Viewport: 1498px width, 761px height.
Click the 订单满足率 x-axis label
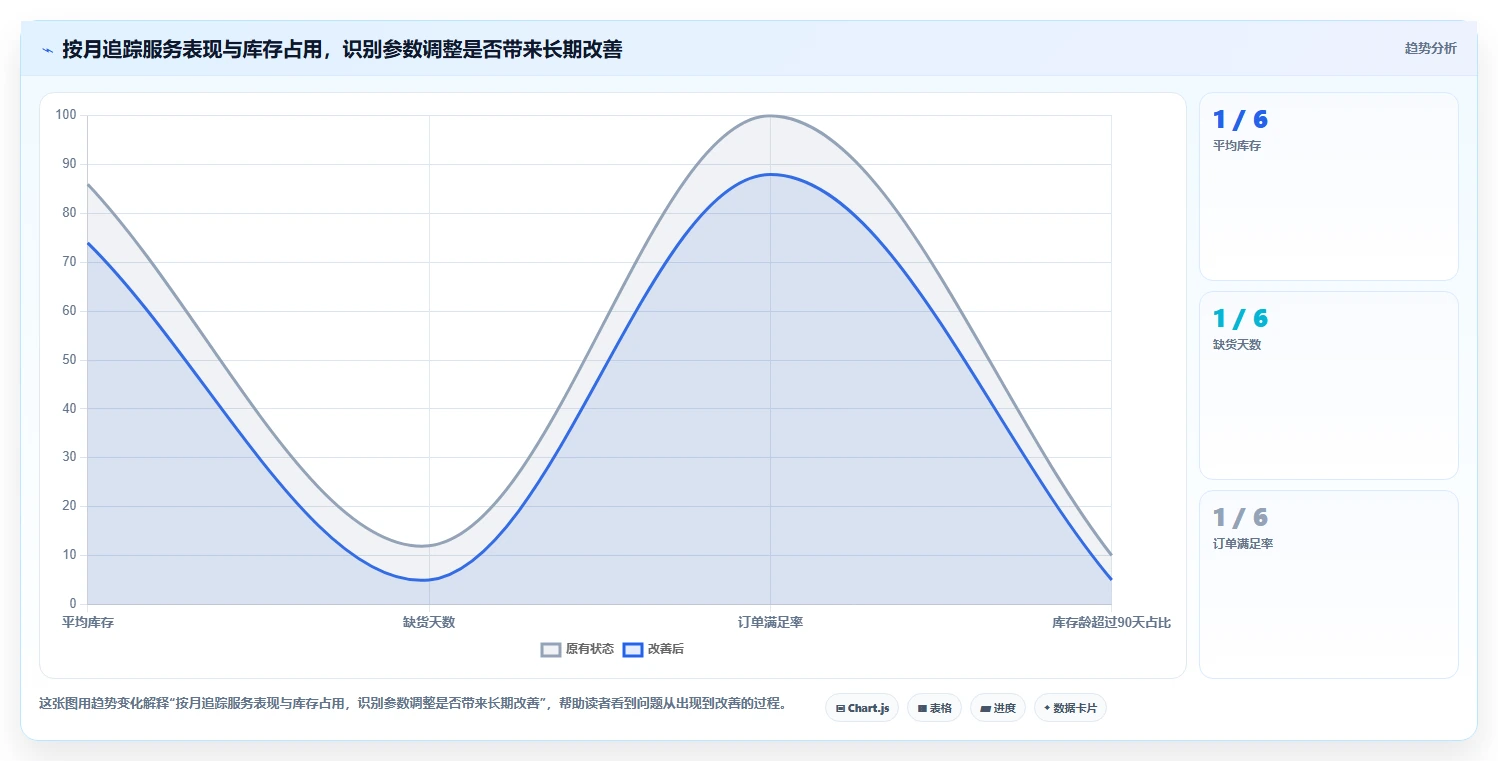770,622
